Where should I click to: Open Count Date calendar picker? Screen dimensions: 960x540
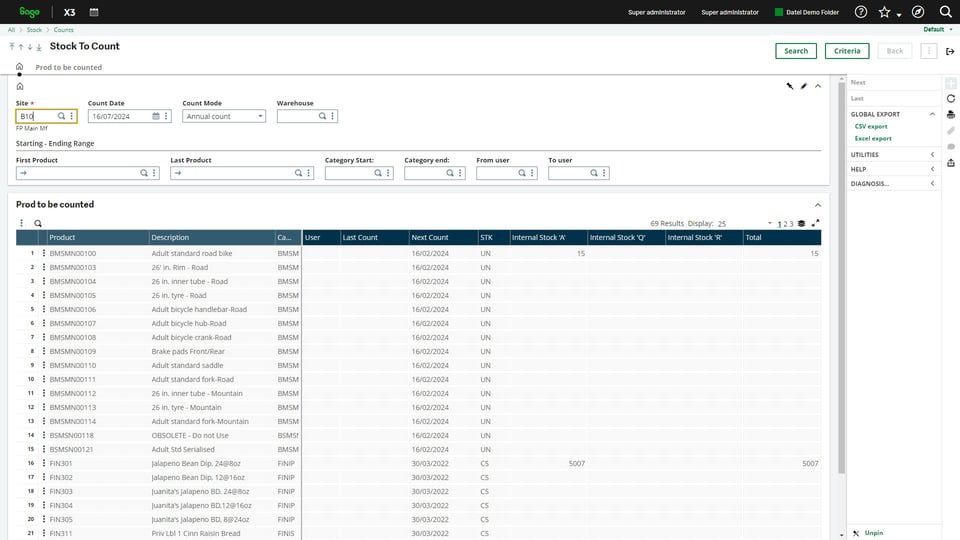pyautogui.click(x=156, y=116)
